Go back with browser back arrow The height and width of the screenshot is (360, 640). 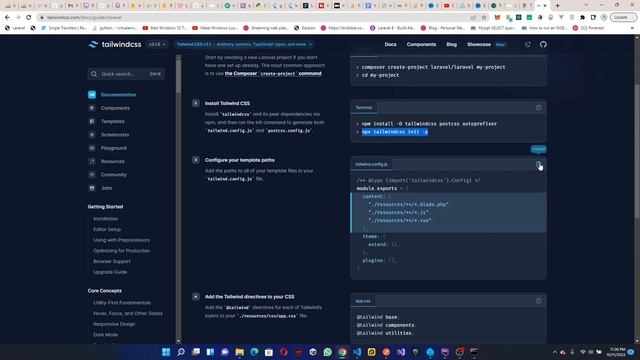(x=7, y=18)
